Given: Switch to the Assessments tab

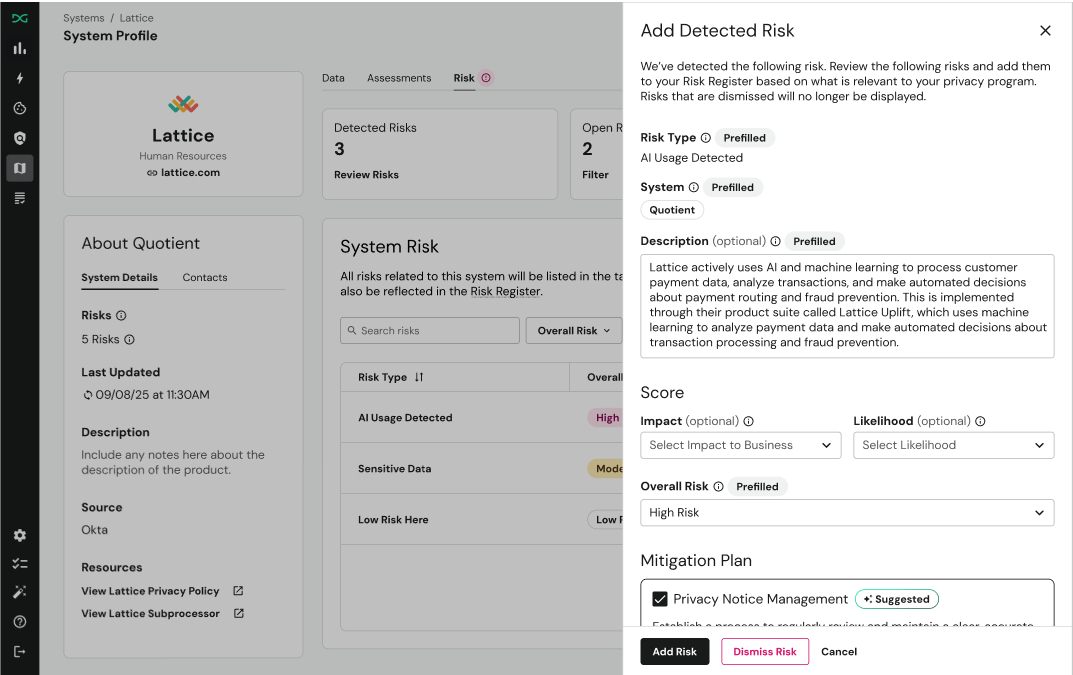Looking at the screenshot, I should (x=399, y=77).
